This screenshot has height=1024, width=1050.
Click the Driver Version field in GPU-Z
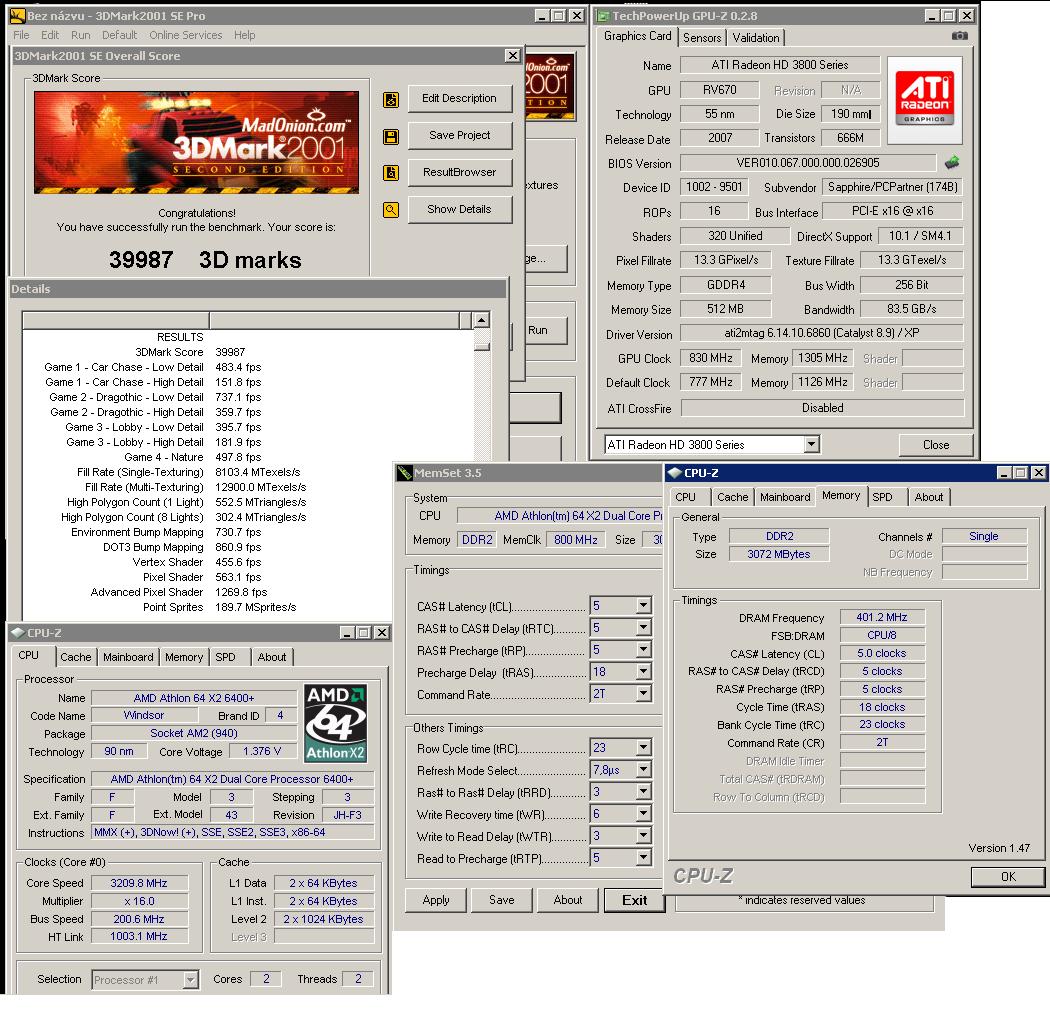click(822, 333)
